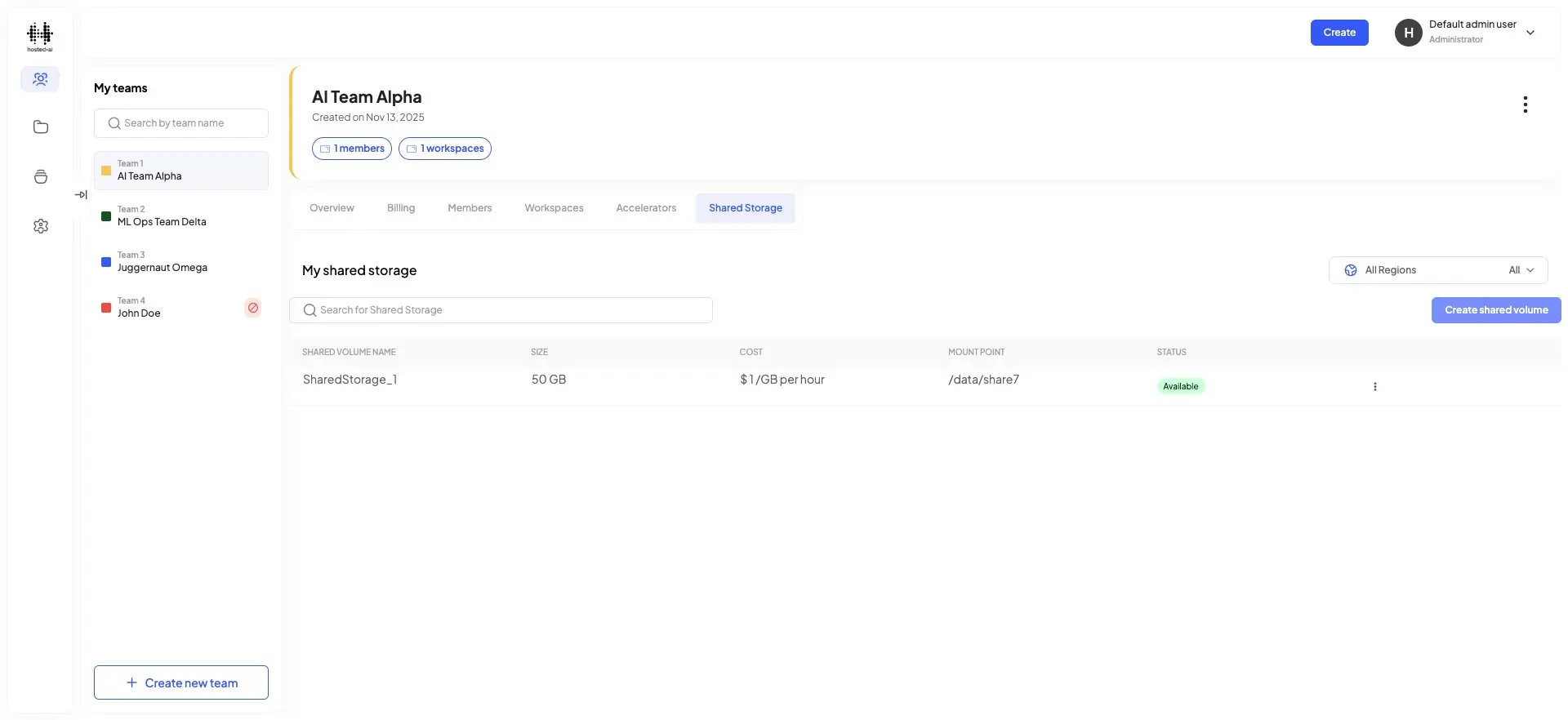Switch to the Overview tab
1568x720 pixels.
(x=332, y=208)
